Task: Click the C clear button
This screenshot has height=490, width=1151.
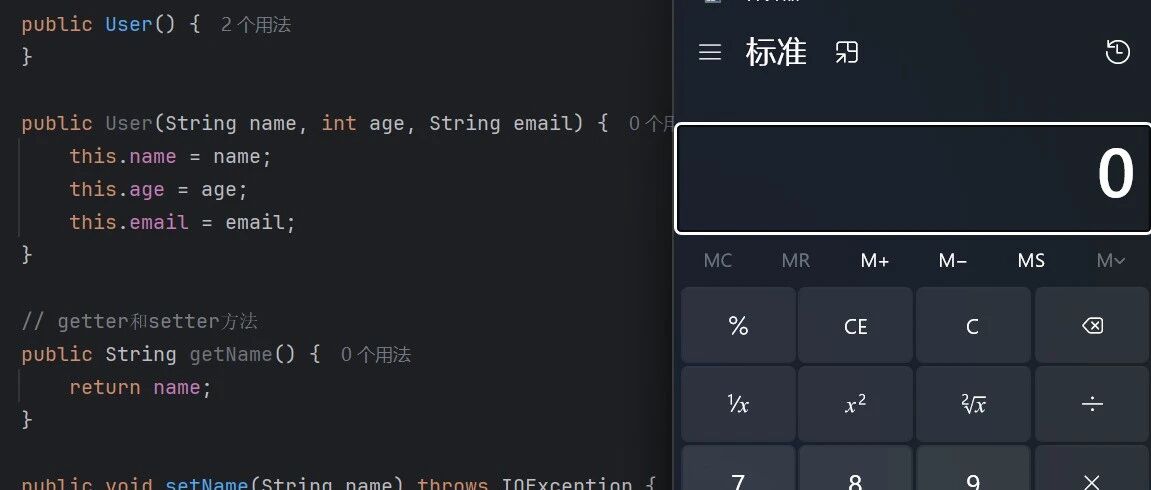Action: (973, 325)
